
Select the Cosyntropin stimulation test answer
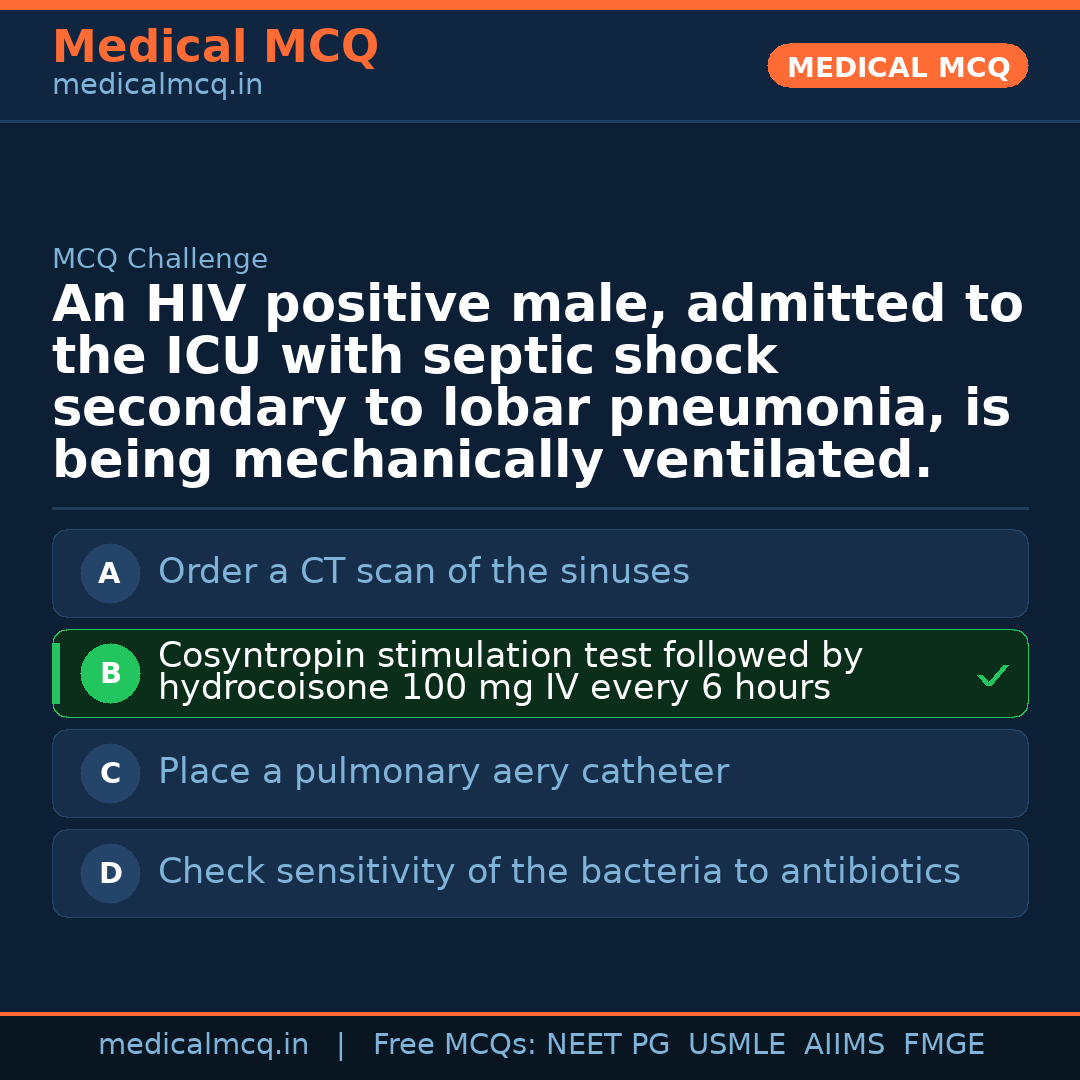click(x=510, y=672)
